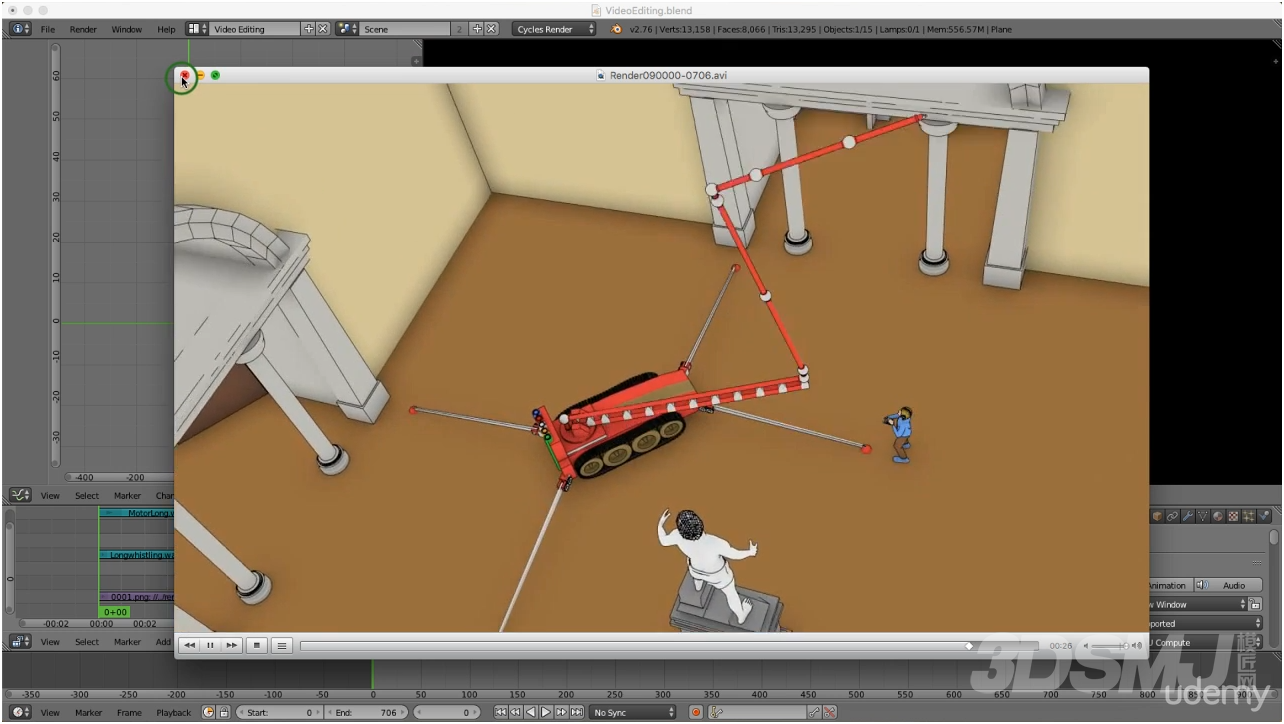The height and width of the screenshot is (724, 1284).
Task: Open the timeline Playback menu
Action: (173, 713)
